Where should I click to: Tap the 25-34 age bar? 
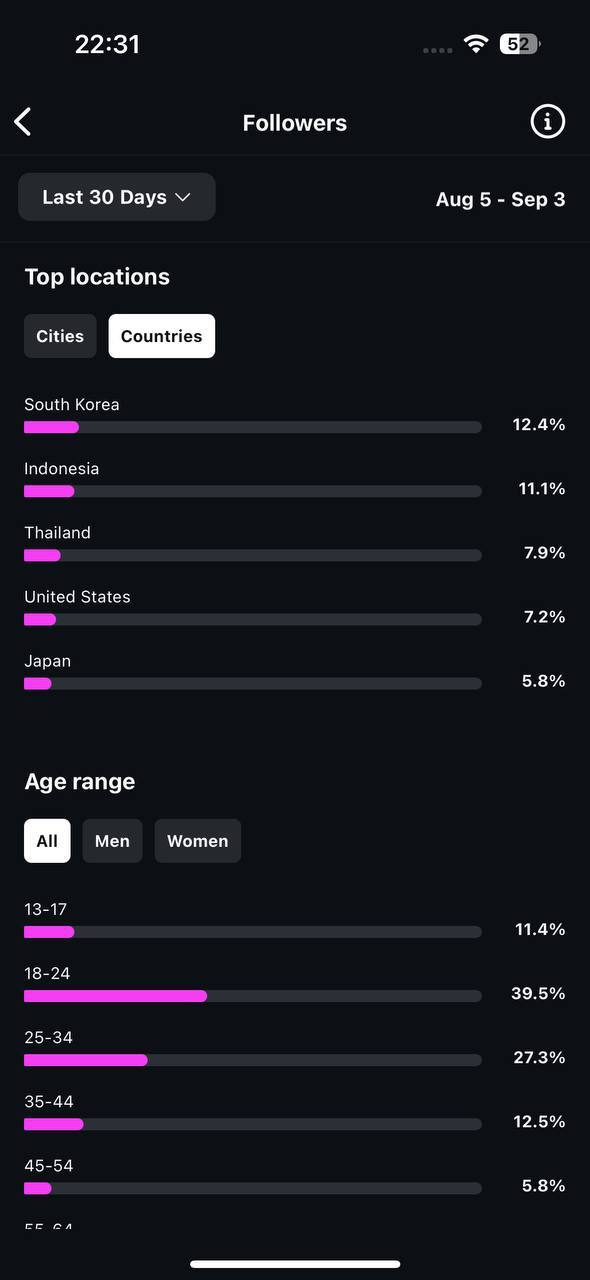tap(253, 1060)
